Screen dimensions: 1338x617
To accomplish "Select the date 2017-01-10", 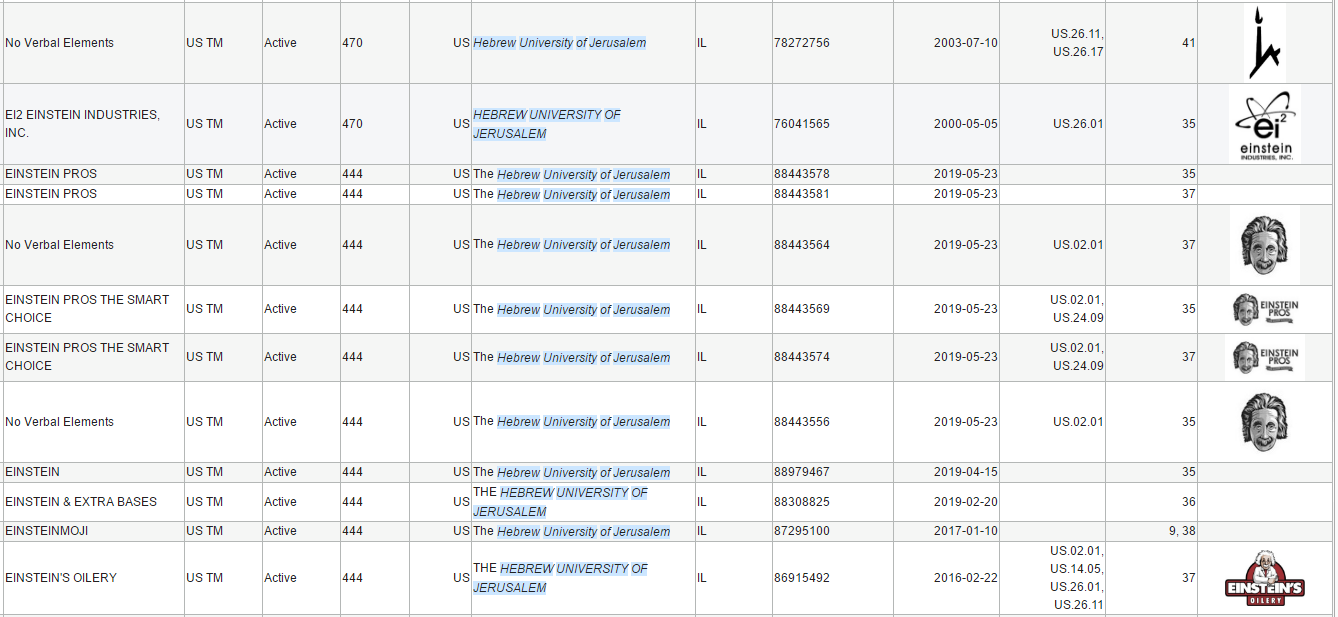I will click(966, 531).
